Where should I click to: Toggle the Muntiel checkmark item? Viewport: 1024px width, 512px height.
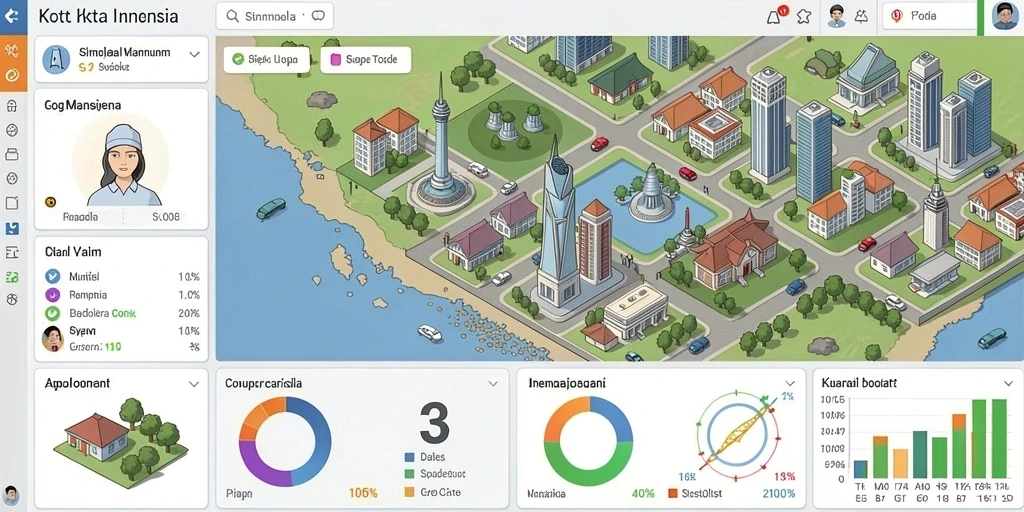(x=52, y=276)
